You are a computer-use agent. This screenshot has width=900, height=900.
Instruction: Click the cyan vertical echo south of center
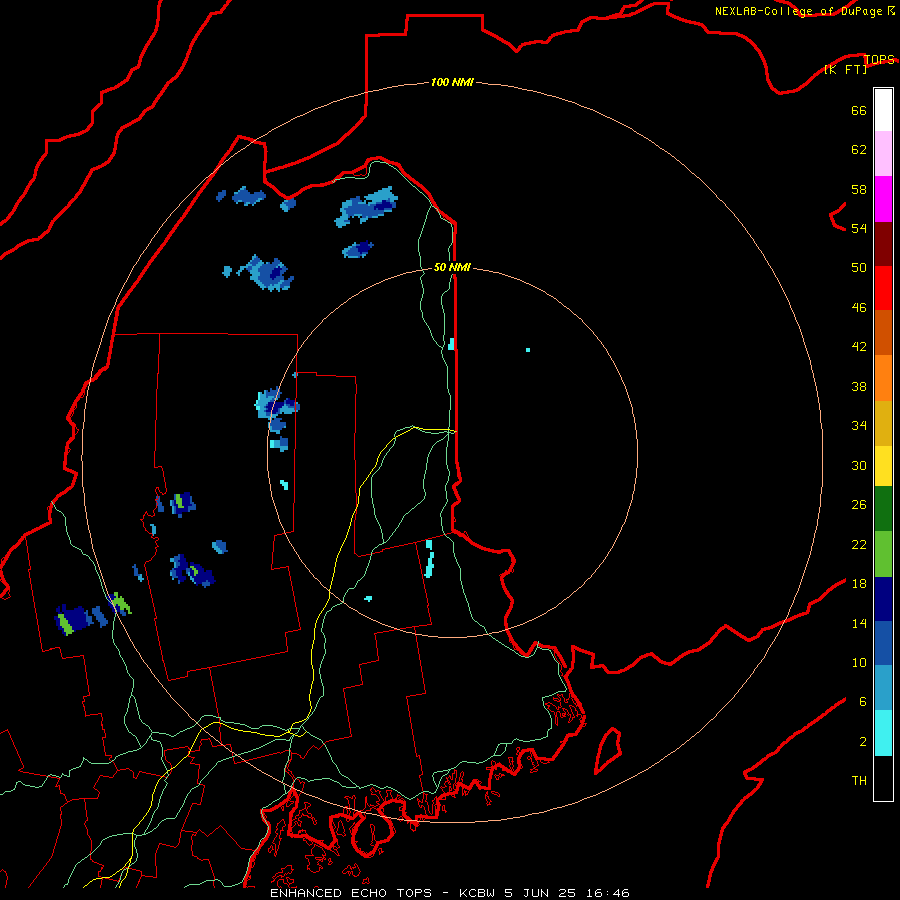coord(429,558)
